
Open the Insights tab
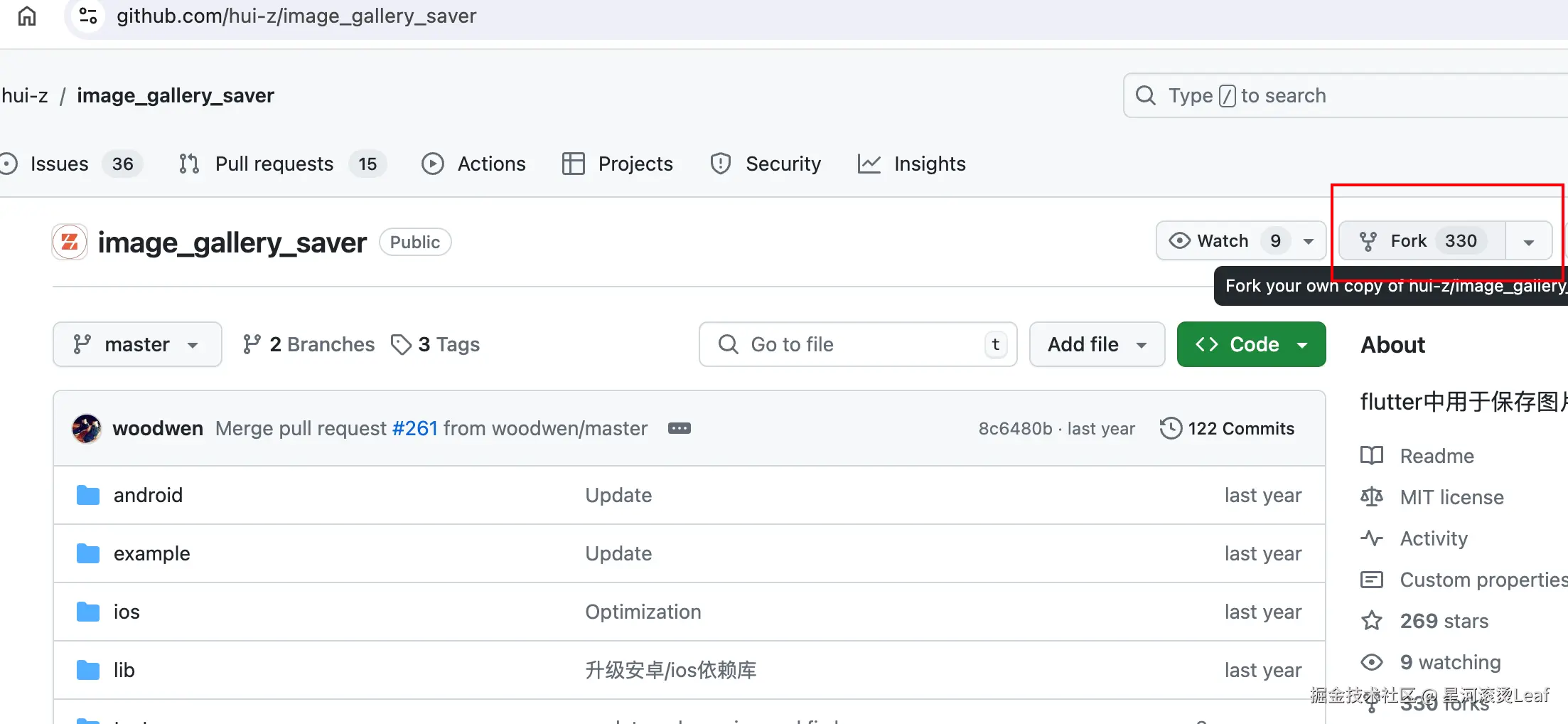(911, 164)
